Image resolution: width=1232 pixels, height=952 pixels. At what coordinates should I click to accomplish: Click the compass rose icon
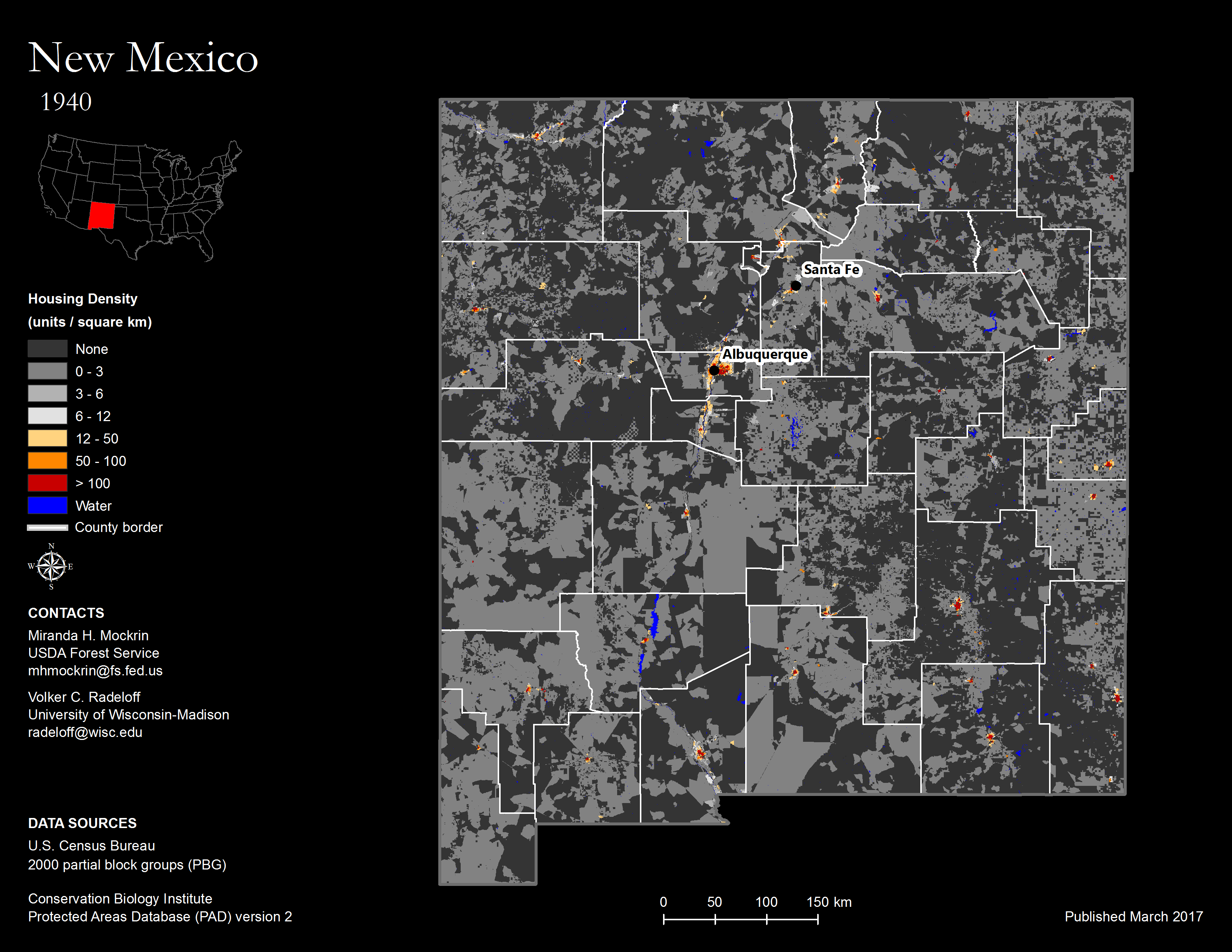pos(51,566)
